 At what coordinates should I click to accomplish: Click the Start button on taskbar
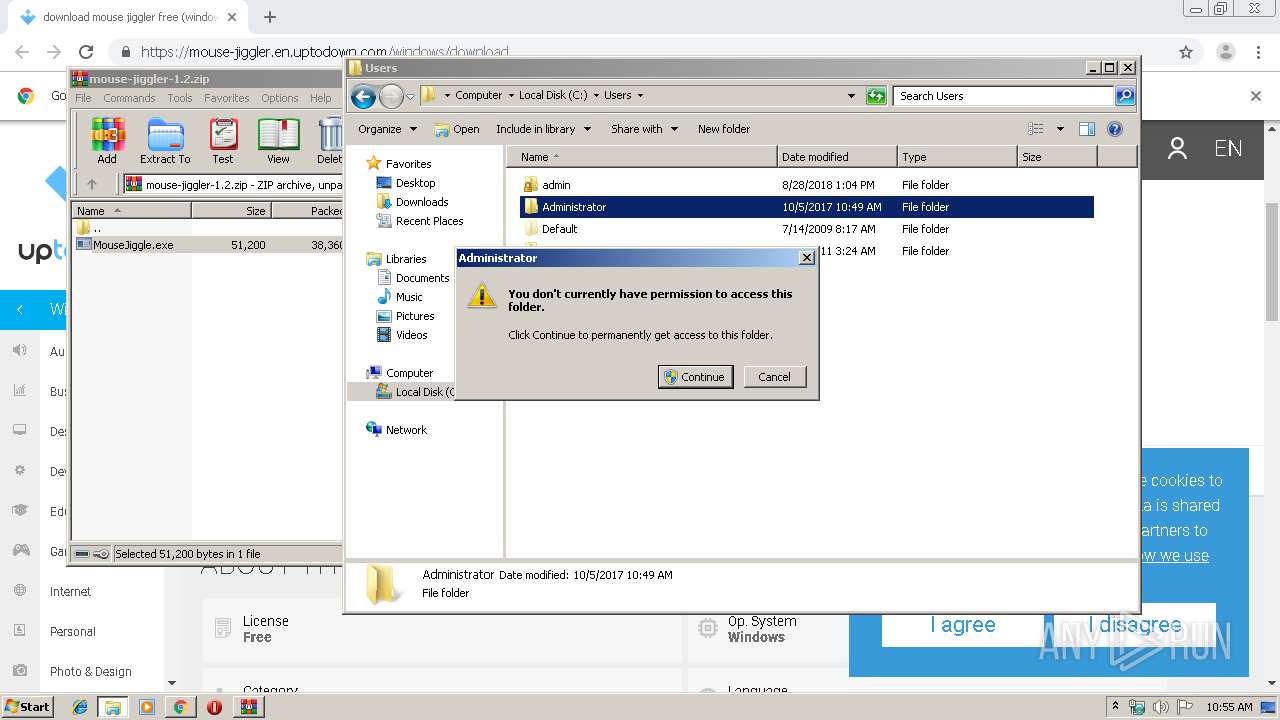[28, 707]
